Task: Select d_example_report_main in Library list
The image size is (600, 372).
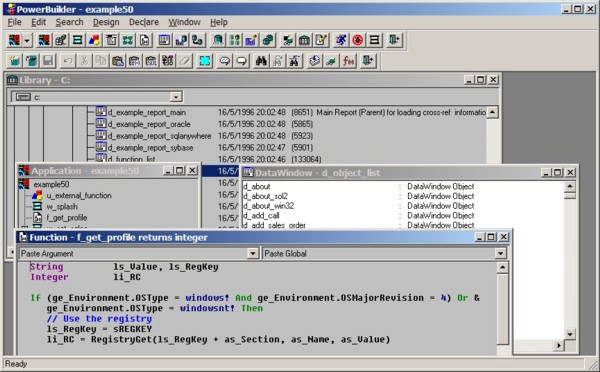Action: [x=147, y=113]
